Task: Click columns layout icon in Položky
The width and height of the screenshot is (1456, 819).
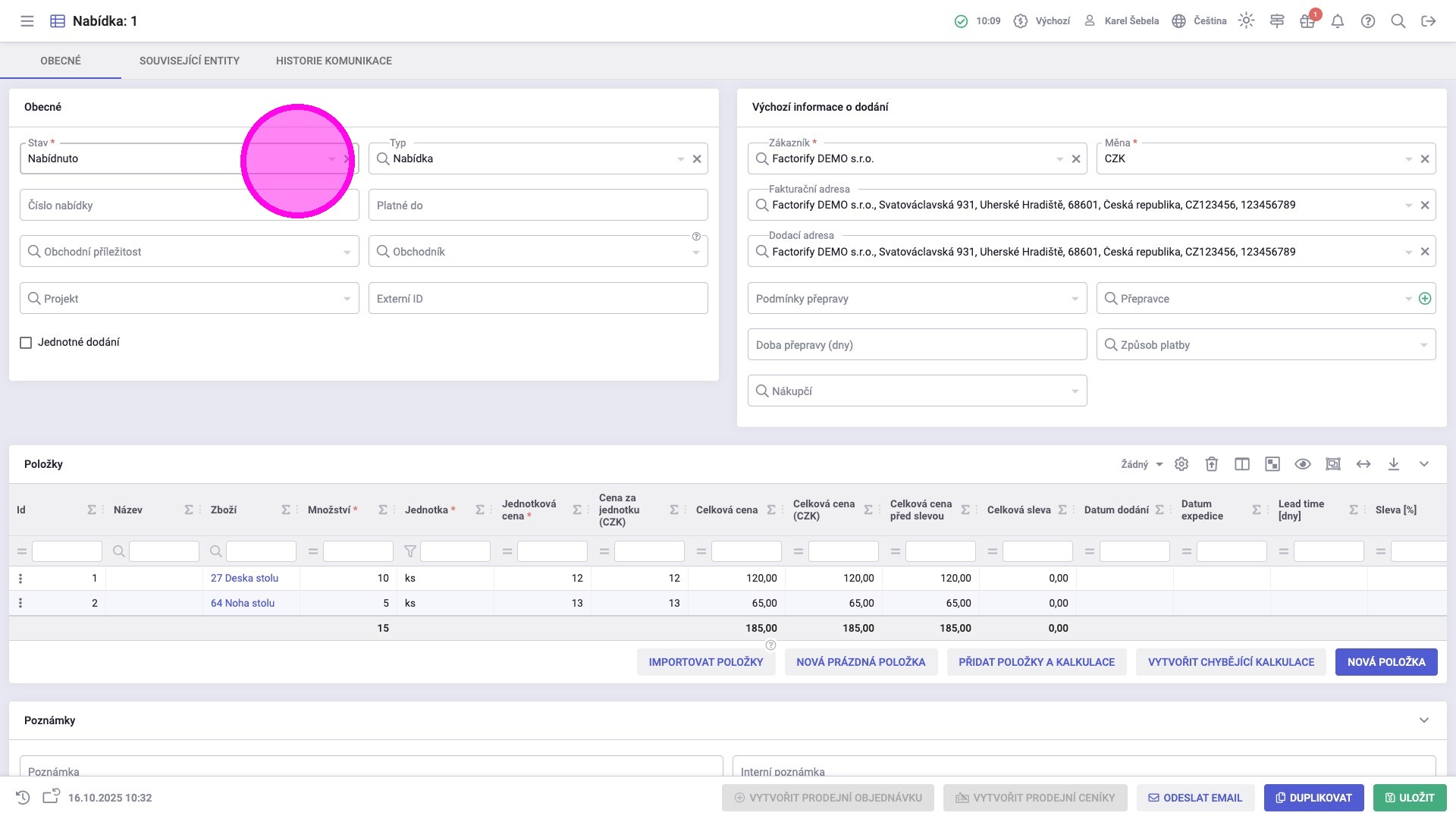Action: click(1242, 464)
